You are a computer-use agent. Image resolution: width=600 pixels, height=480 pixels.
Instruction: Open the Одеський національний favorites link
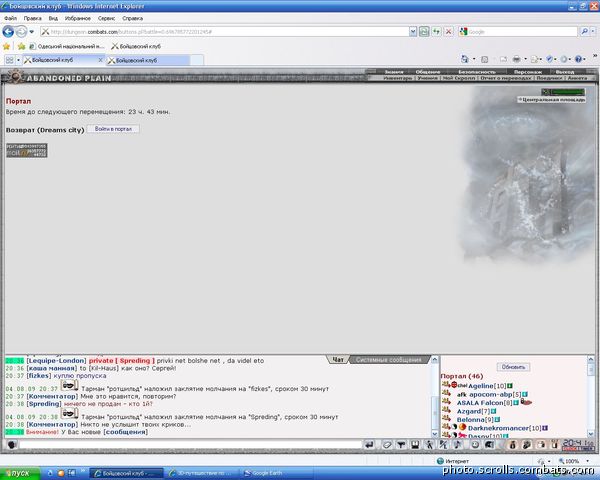[67, 46]
